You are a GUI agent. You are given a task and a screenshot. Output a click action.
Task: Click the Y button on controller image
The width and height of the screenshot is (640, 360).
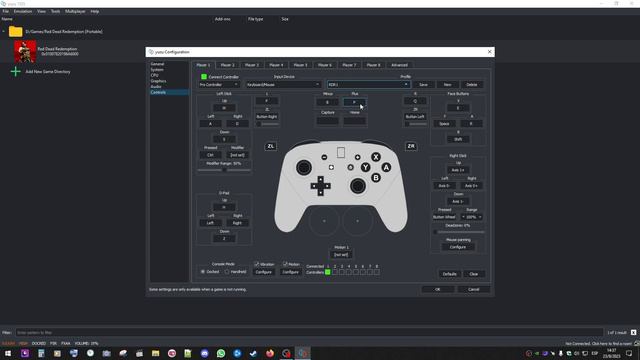[365, 167]
